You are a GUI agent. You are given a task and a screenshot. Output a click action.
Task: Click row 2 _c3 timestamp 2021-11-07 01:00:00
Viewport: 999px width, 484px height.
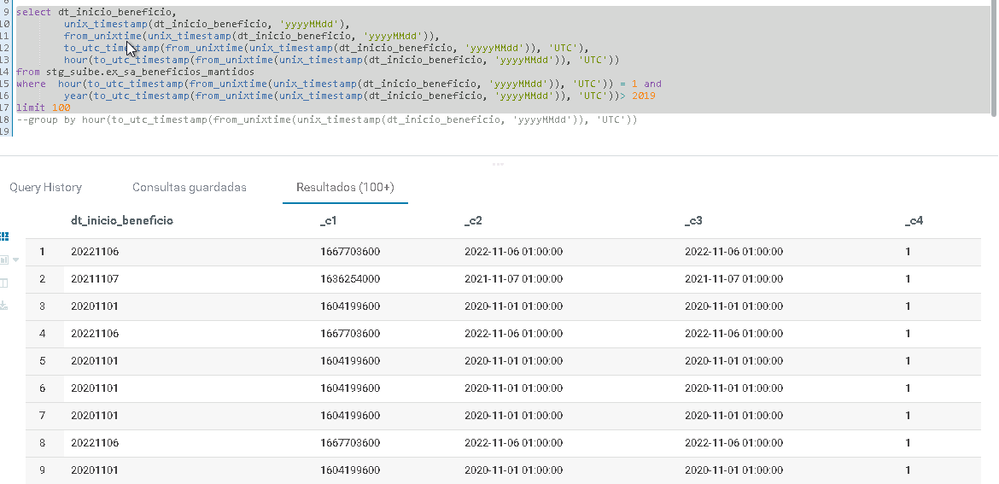click(734, 279)
